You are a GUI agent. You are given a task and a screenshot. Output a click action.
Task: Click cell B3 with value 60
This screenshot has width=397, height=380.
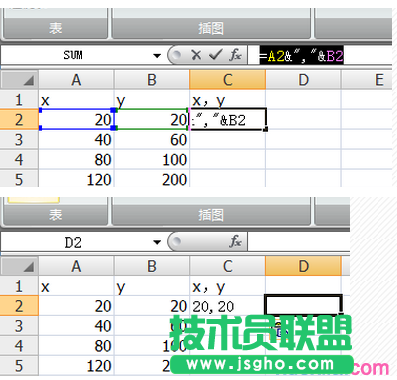click(x=152, y=139)
